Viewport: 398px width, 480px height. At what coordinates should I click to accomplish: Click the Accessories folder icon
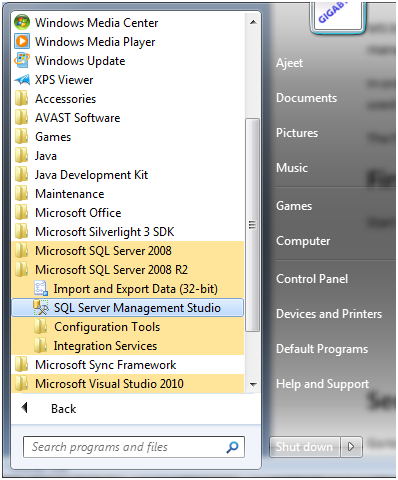click(22, 99)
